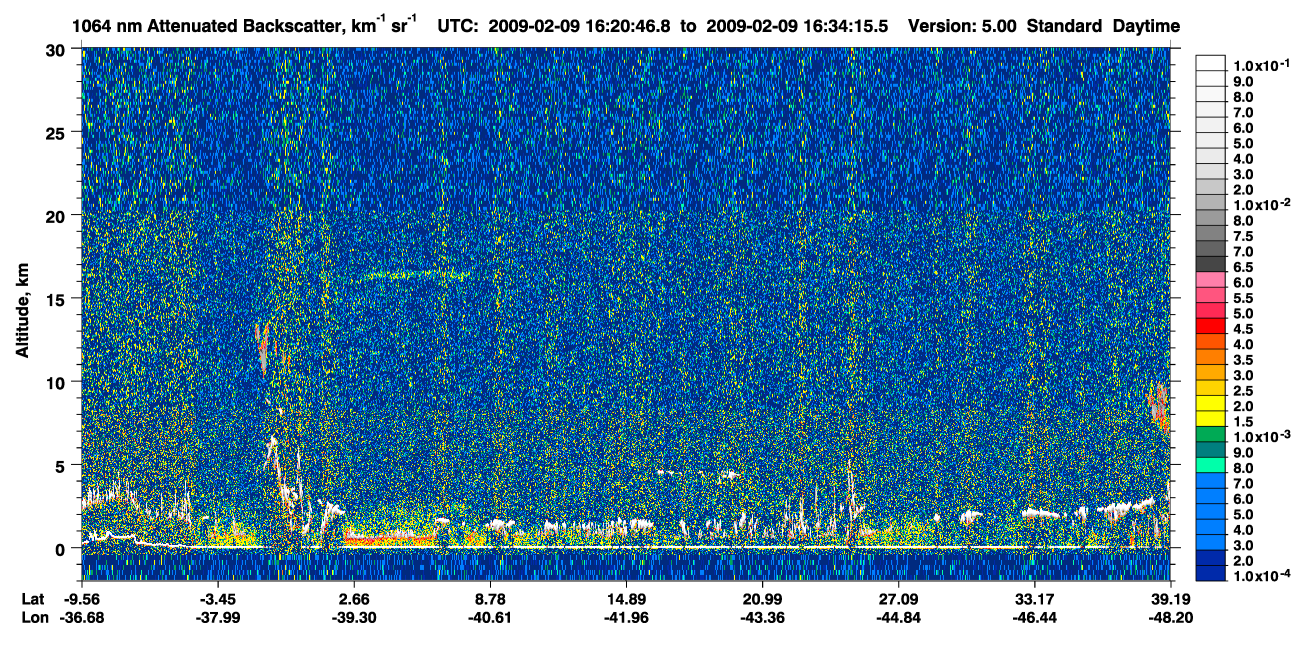Click the longitude value "-39.30"

pos(355,617)
